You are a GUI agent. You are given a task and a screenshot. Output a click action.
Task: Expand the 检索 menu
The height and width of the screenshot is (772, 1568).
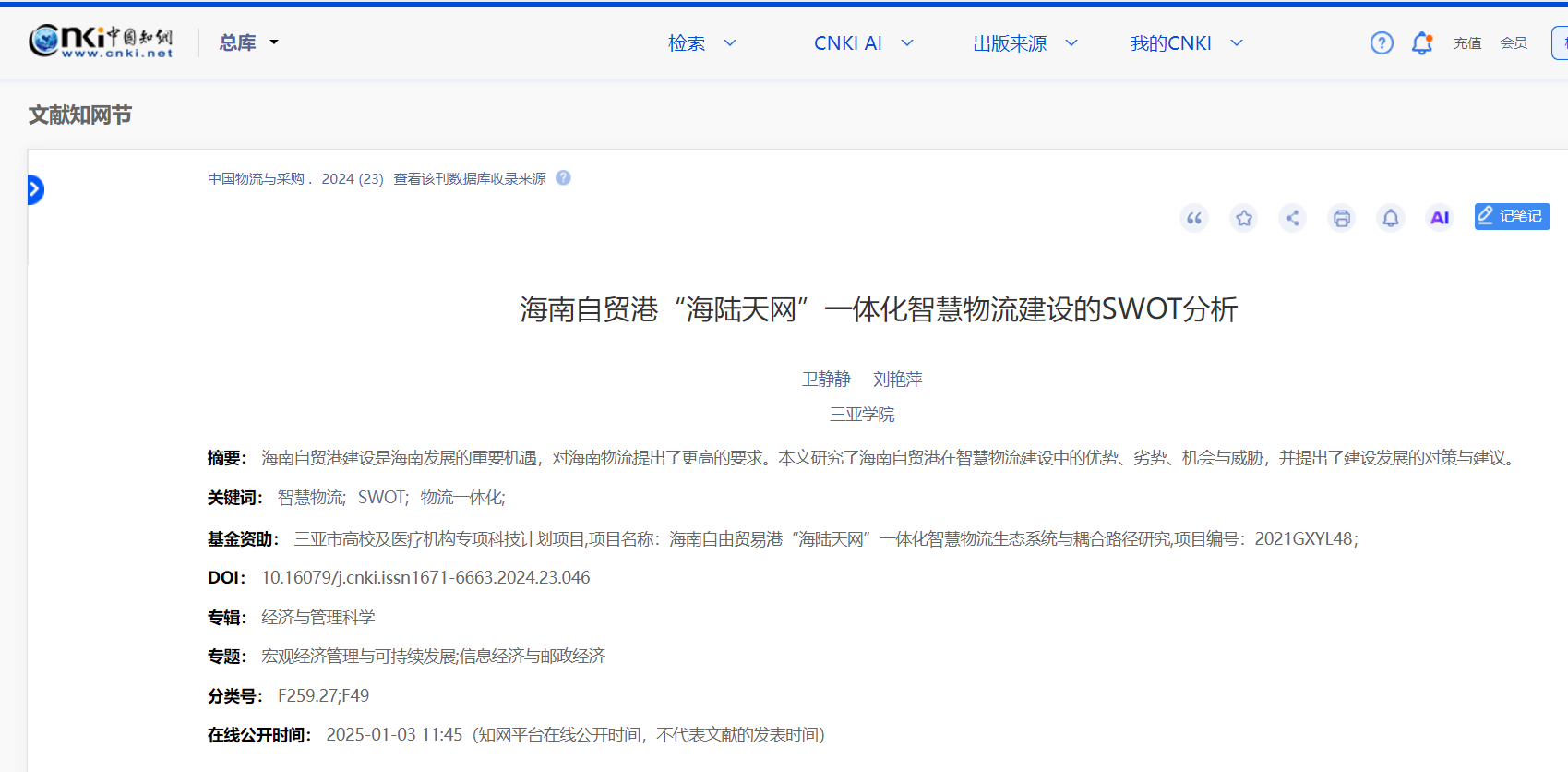pyautogui.click(x=701, y=43)
